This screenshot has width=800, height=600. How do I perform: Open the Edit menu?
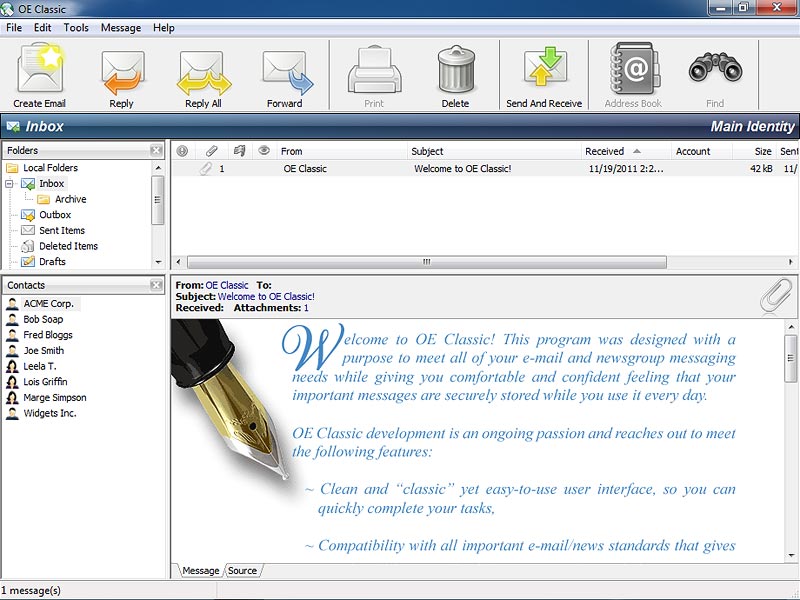tap(42, 28)
